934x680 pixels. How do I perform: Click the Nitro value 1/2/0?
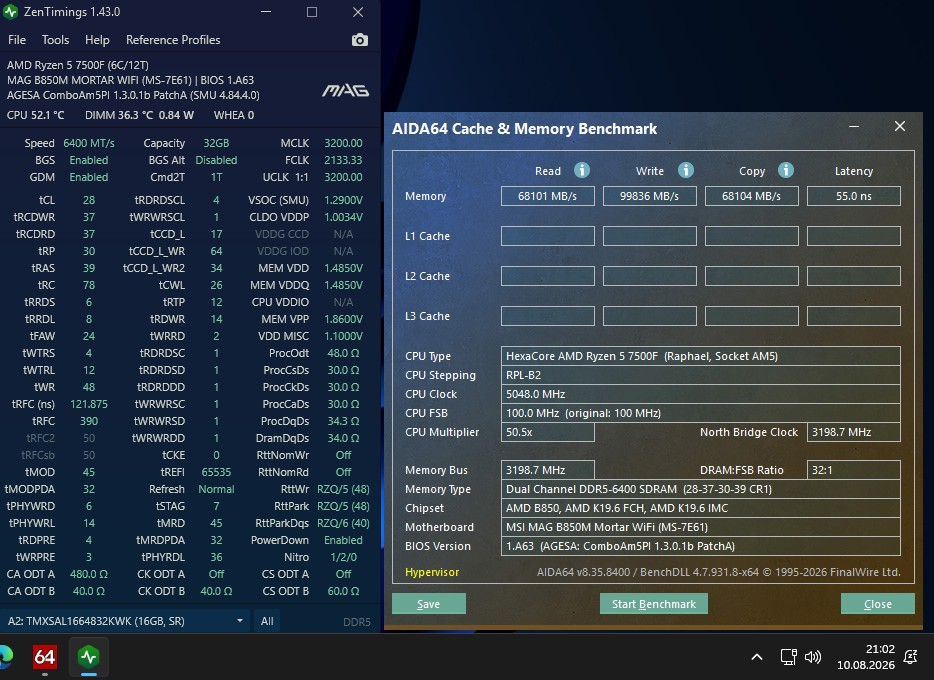click(343, 557)
